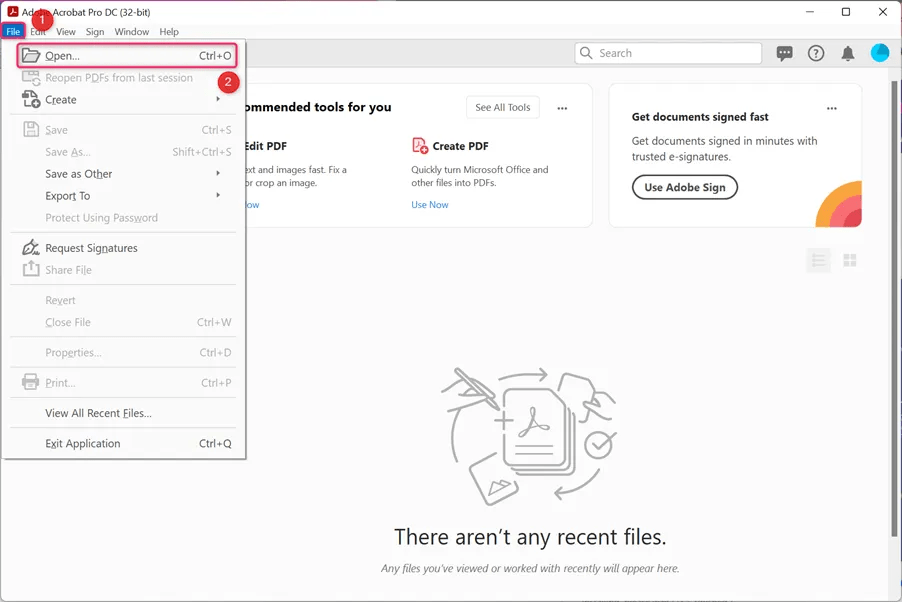Click the help question mark icon
The height and width of the screenshot is (602, 902).
click(x=816, y=54)
